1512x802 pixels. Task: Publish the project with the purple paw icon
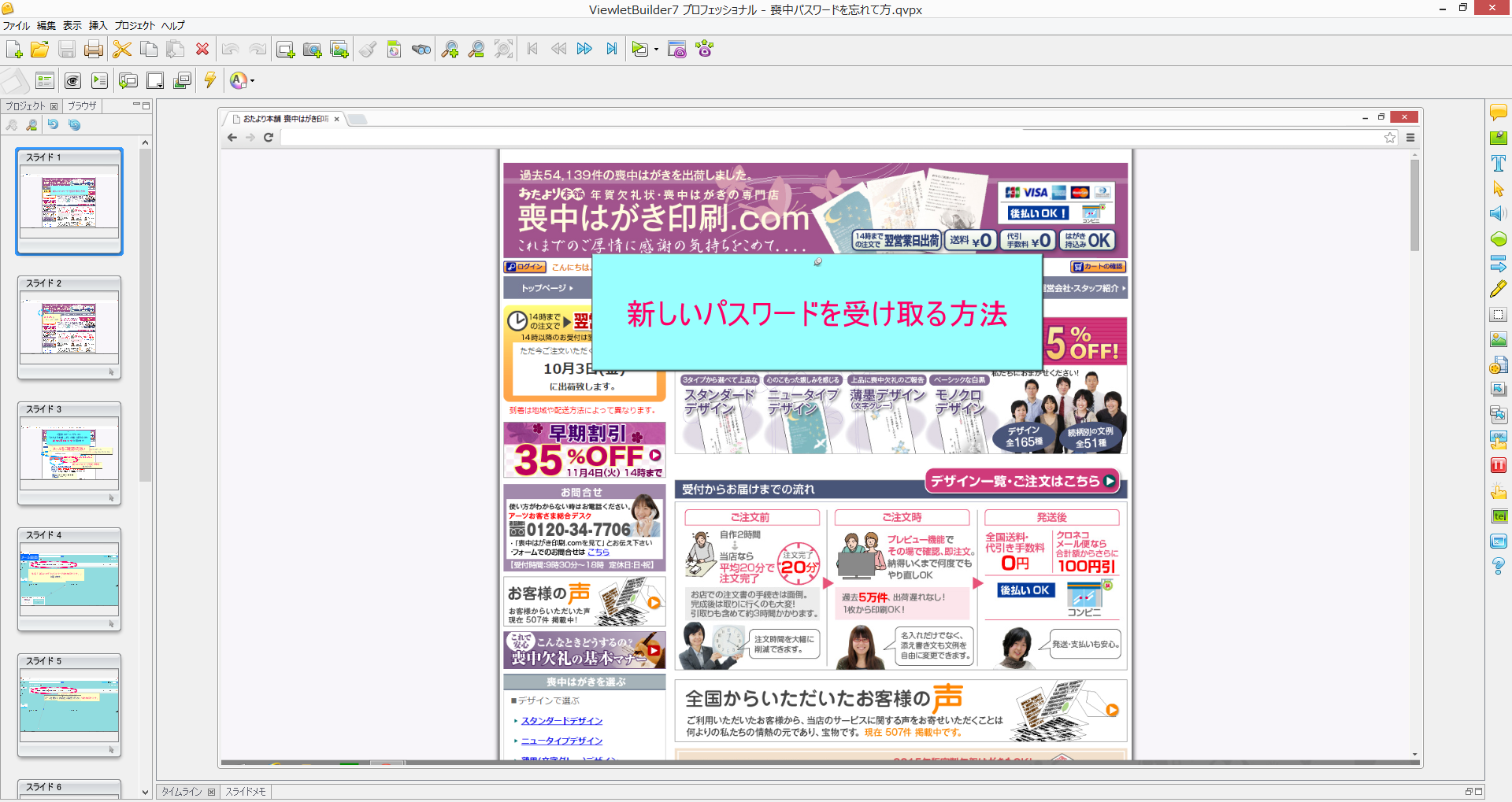705,50
